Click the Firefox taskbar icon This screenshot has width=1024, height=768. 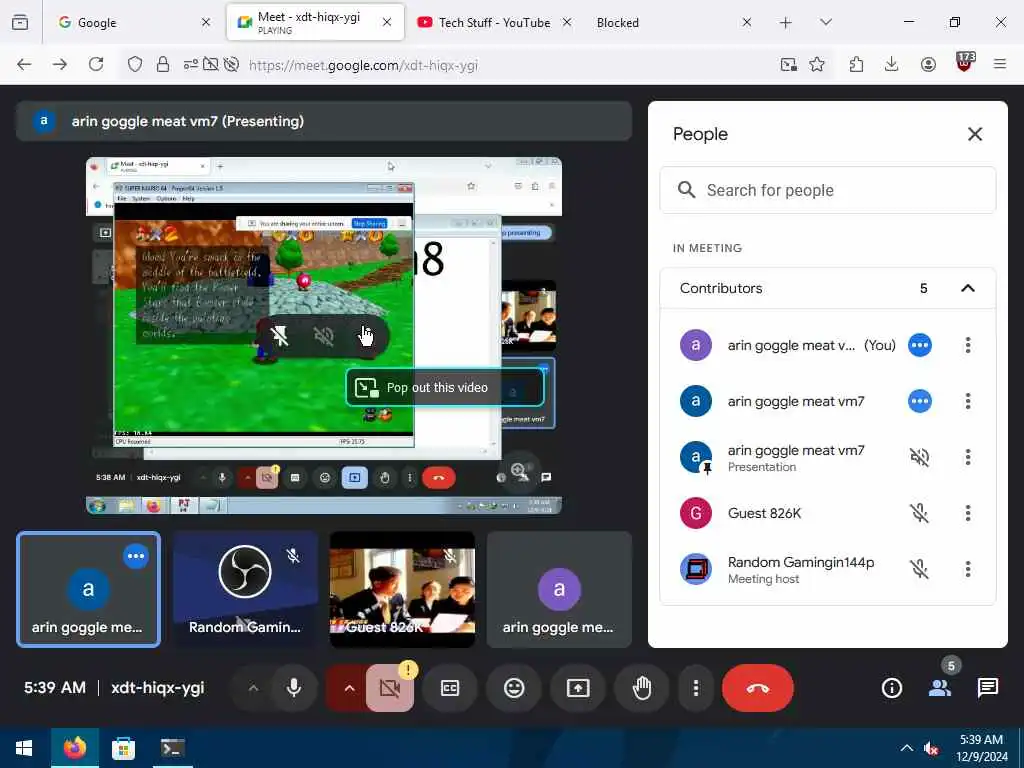coord(74,748)
